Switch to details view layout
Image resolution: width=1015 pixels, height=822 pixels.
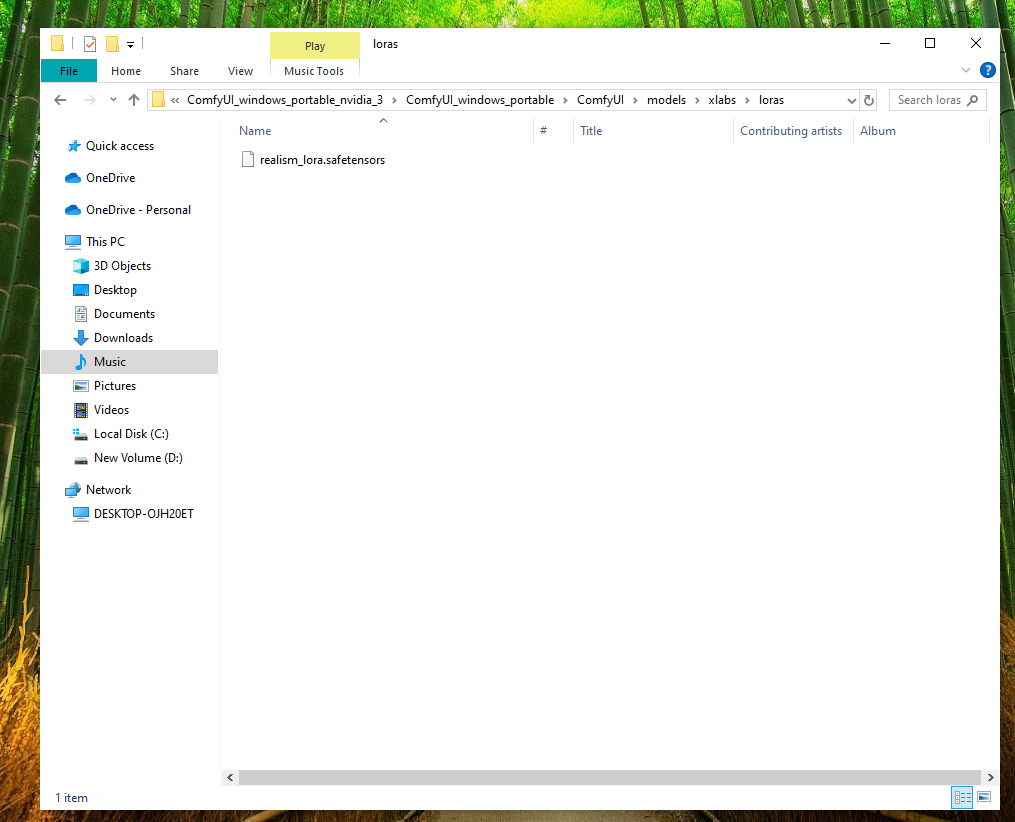point(962,797)
